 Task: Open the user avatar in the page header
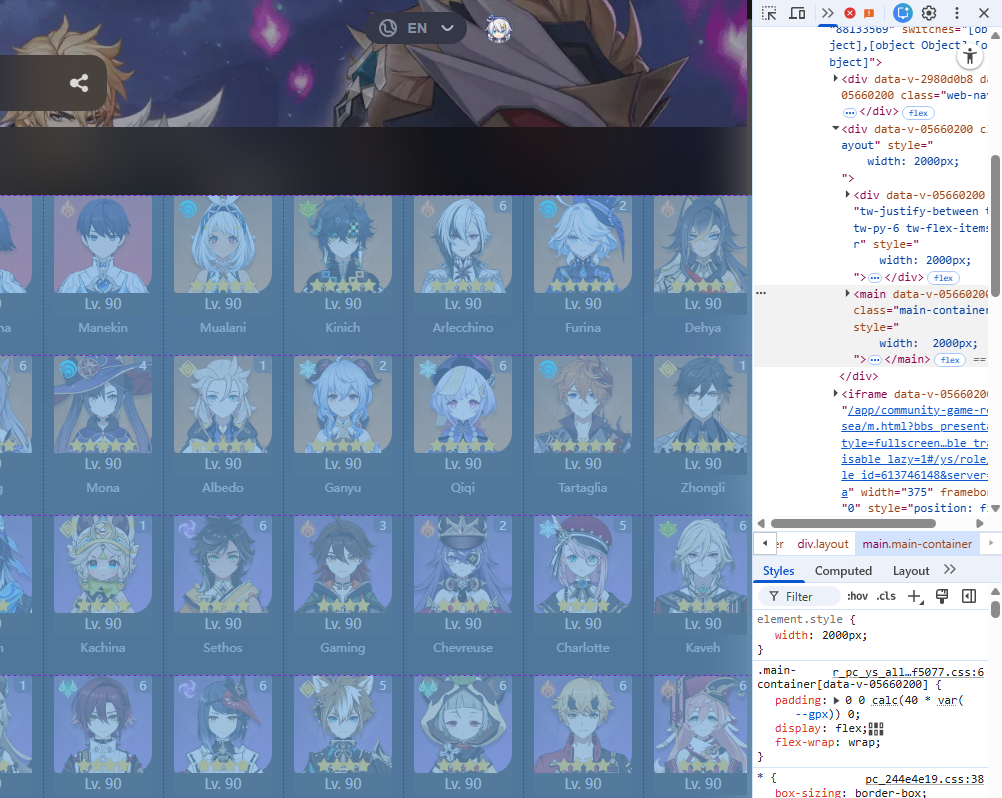pyautogui.click(x=498, y=29)
